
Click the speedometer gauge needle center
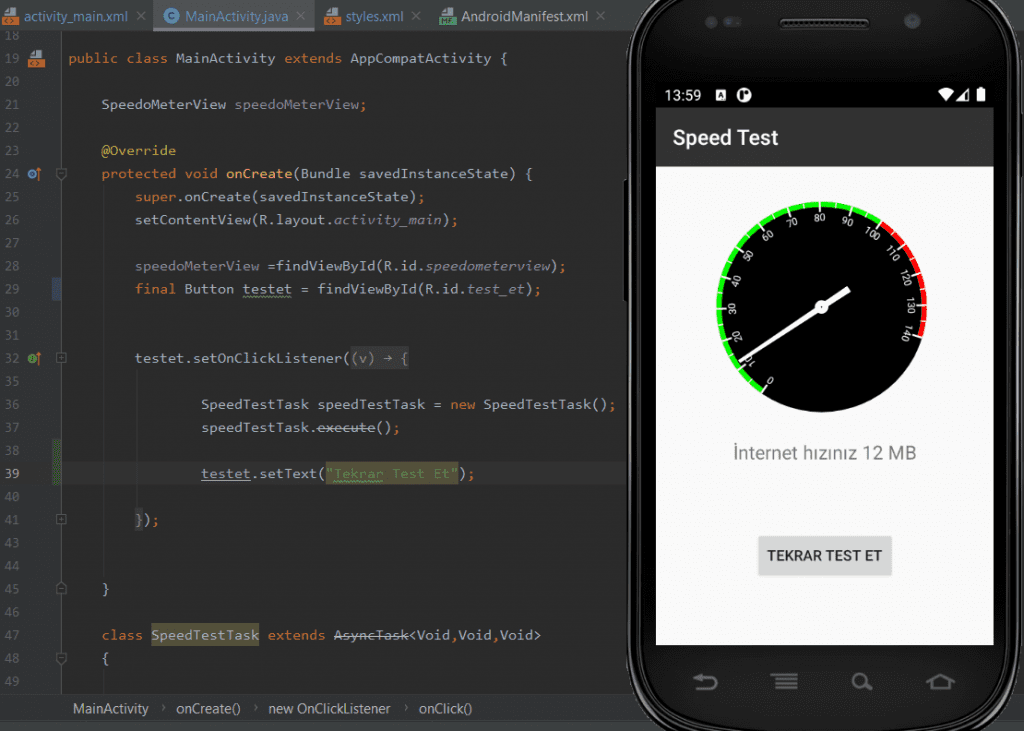(822, 307)
